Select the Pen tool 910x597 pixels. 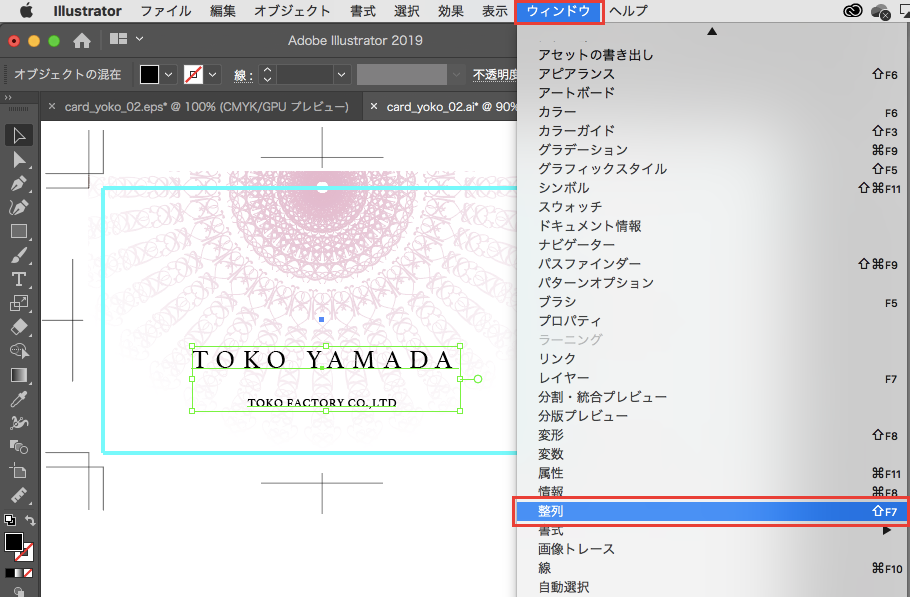(19, 183)
